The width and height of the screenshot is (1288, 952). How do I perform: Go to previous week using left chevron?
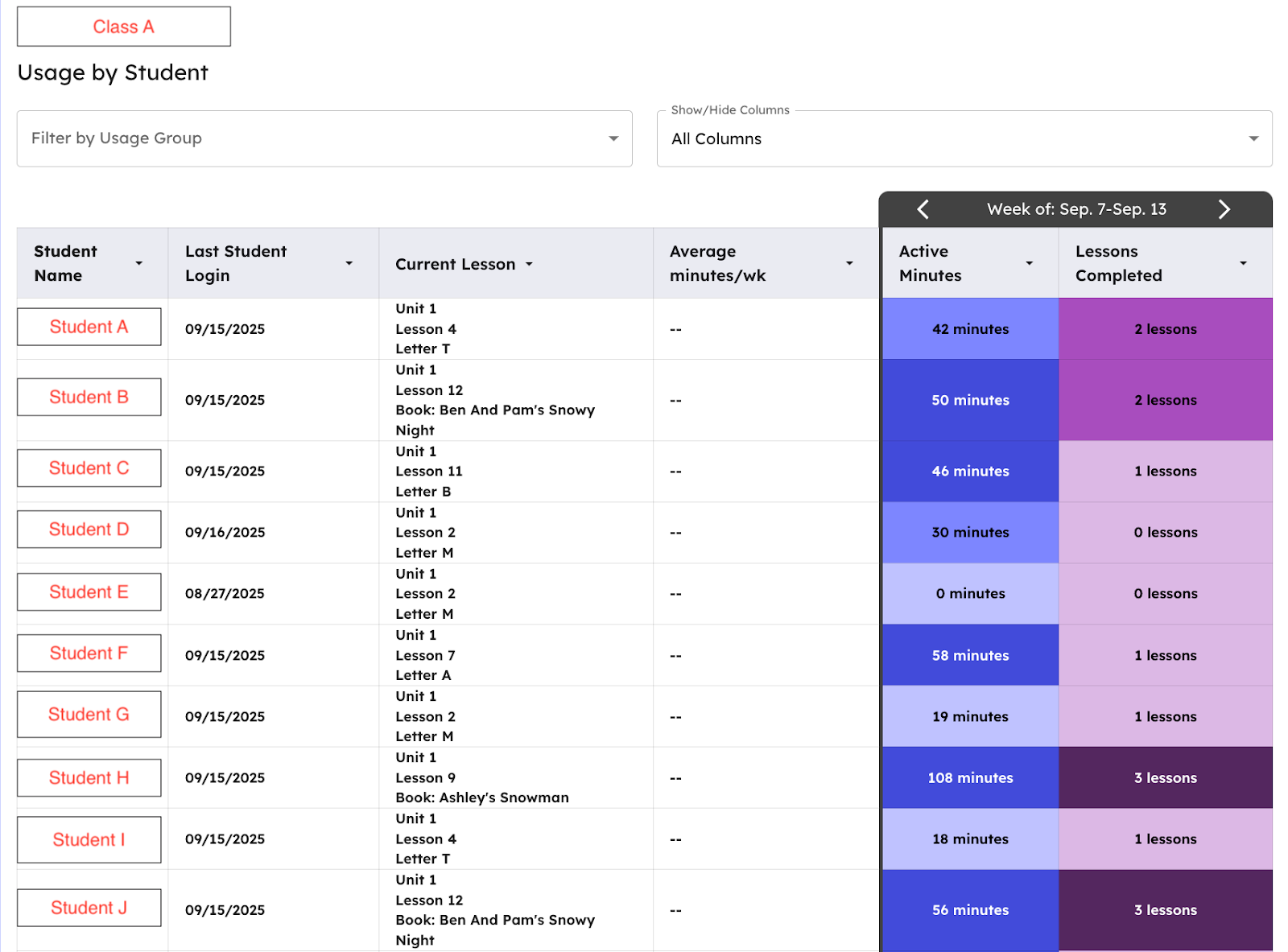[x=923, y=209]
